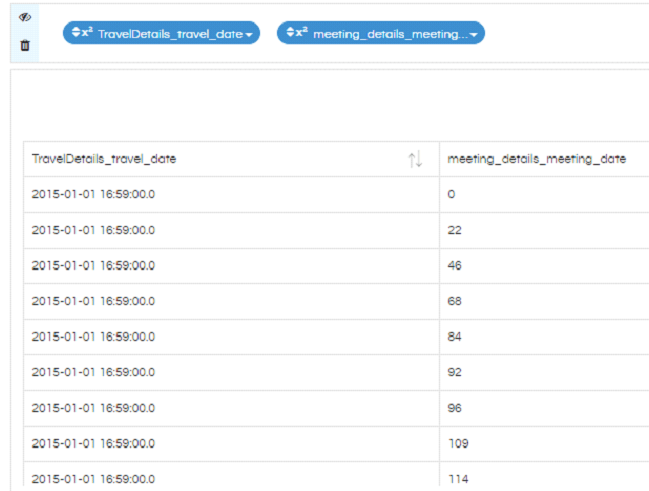649x491 pixels.
Task: Click sort icon on TravelDetails_travel_date pill
Action: 76,32
